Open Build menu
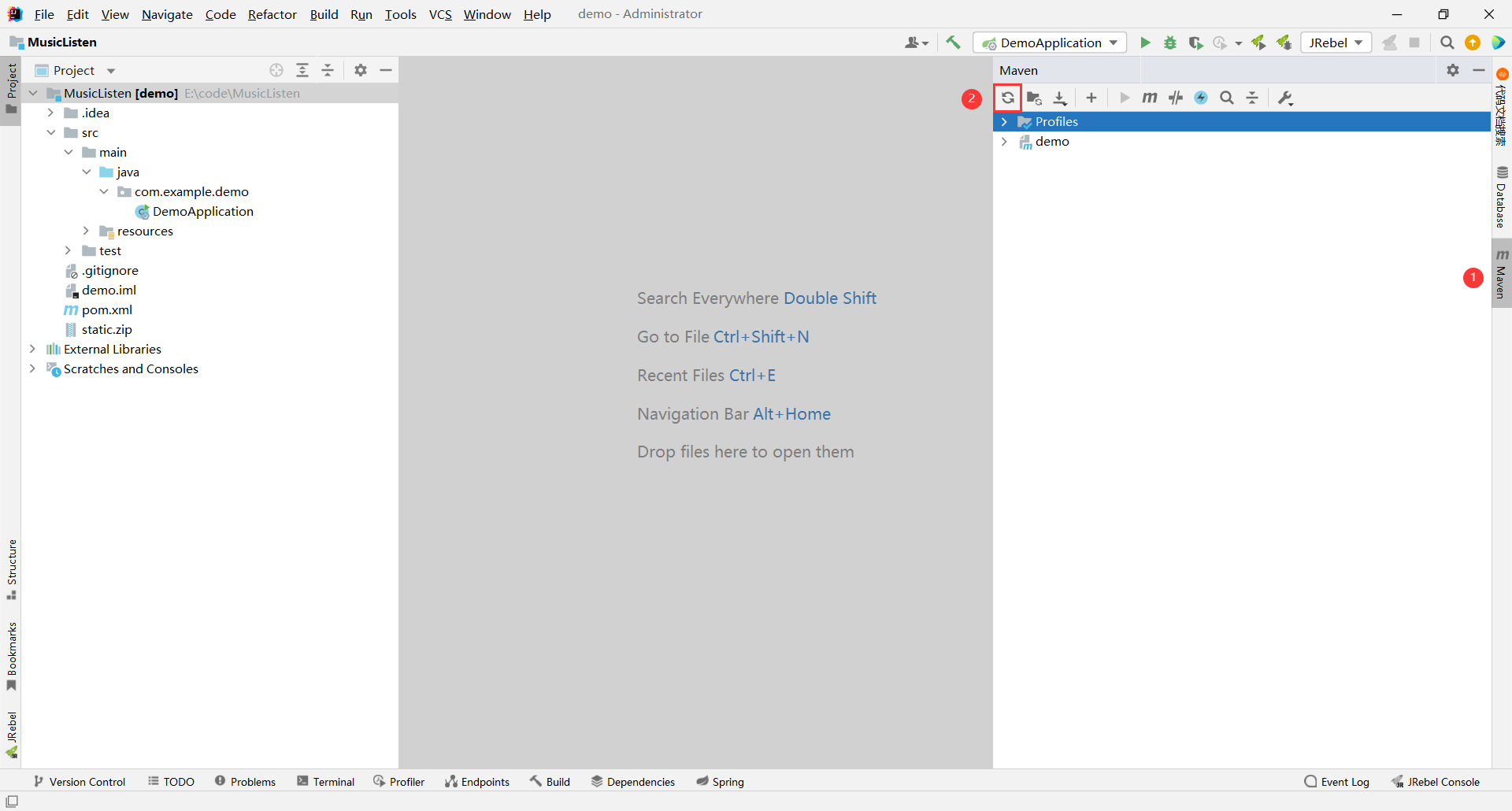This screenshot has height=811, width=1512. pos(324,14)
